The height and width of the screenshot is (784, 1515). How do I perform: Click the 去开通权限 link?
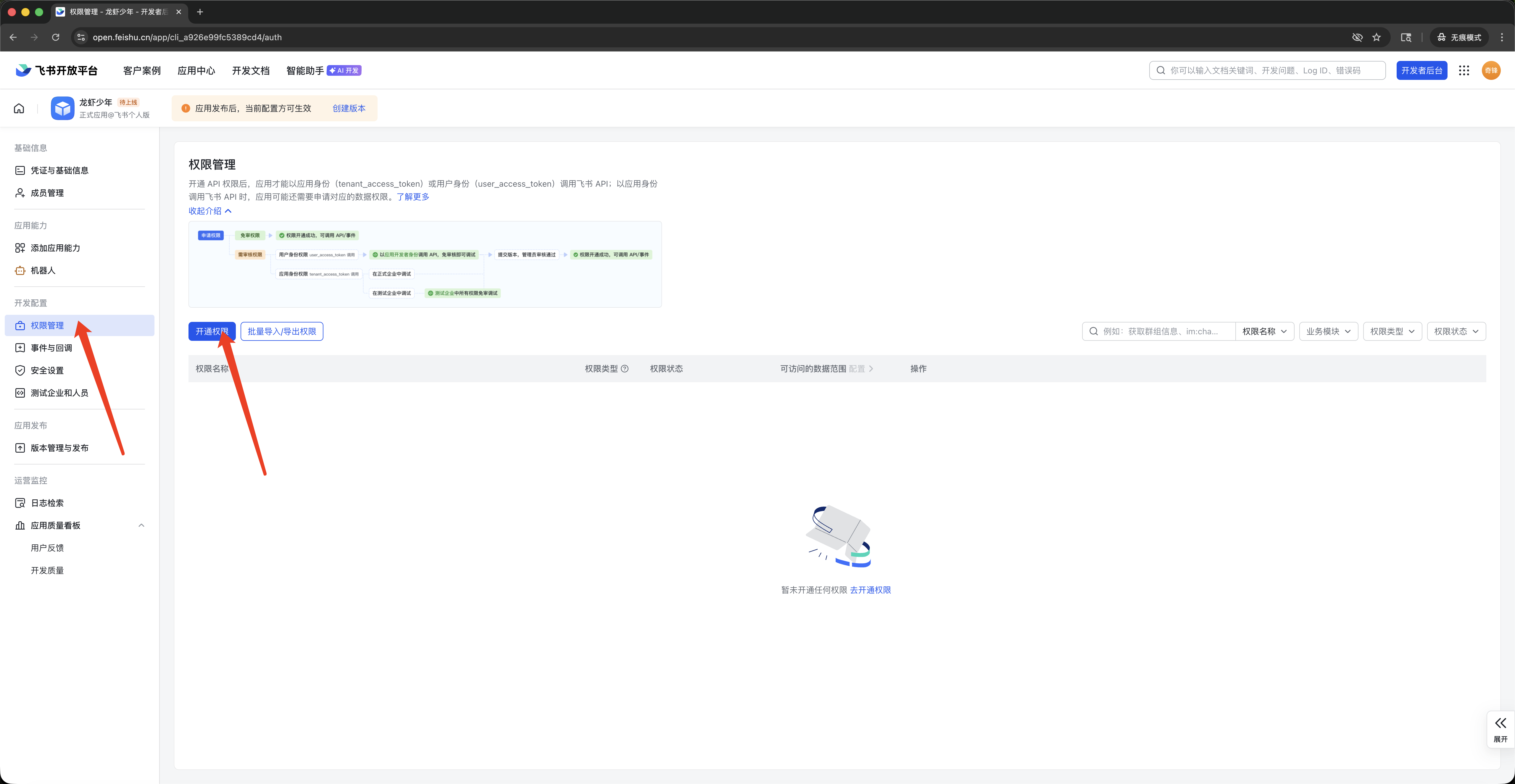(x=870, y=590)
